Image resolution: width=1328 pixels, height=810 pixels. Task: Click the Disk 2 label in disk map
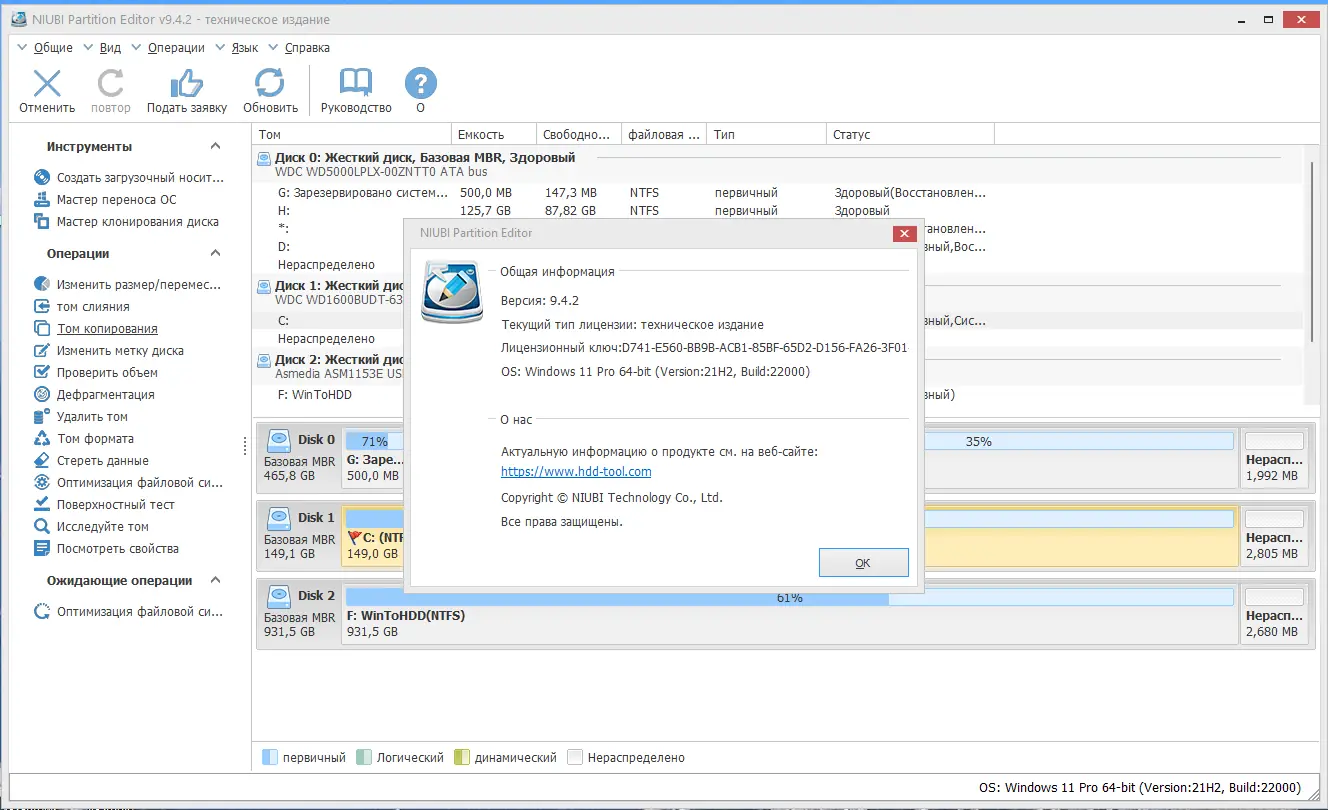click(316, 596)
